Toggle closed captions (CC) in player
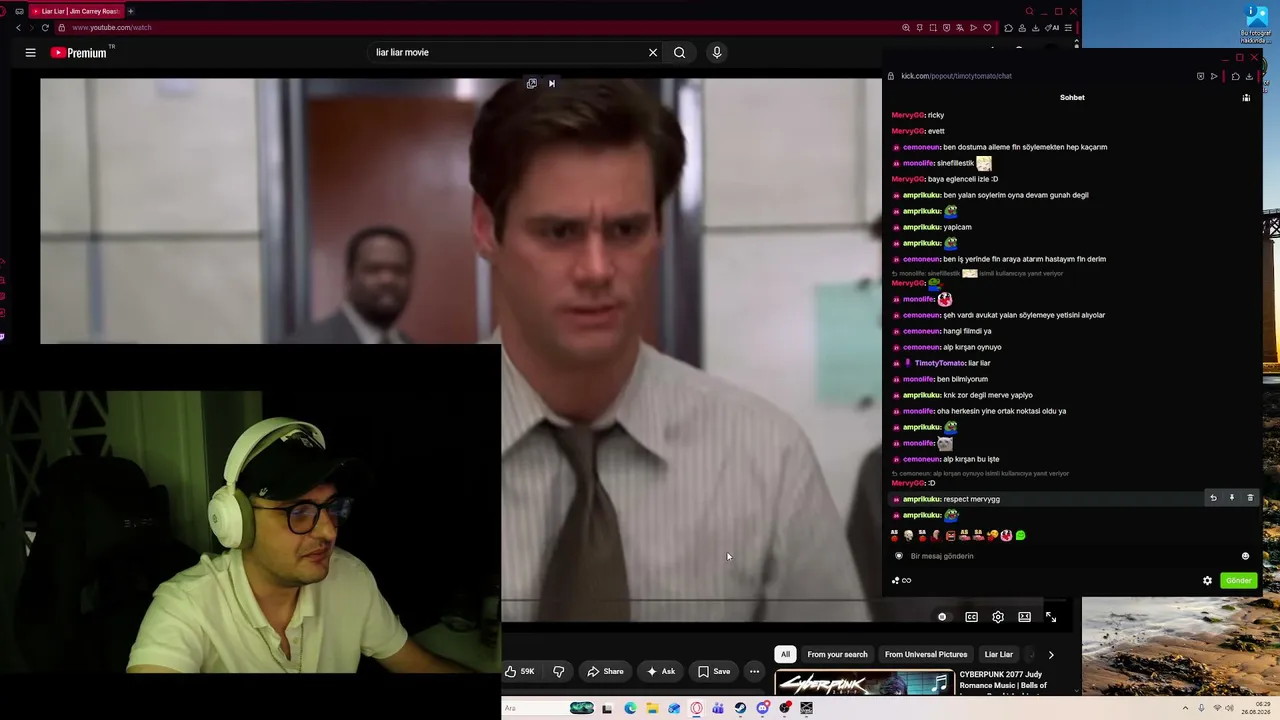Image resolution: width=1280 pixels, height=720 pixels. click(971, 617)
